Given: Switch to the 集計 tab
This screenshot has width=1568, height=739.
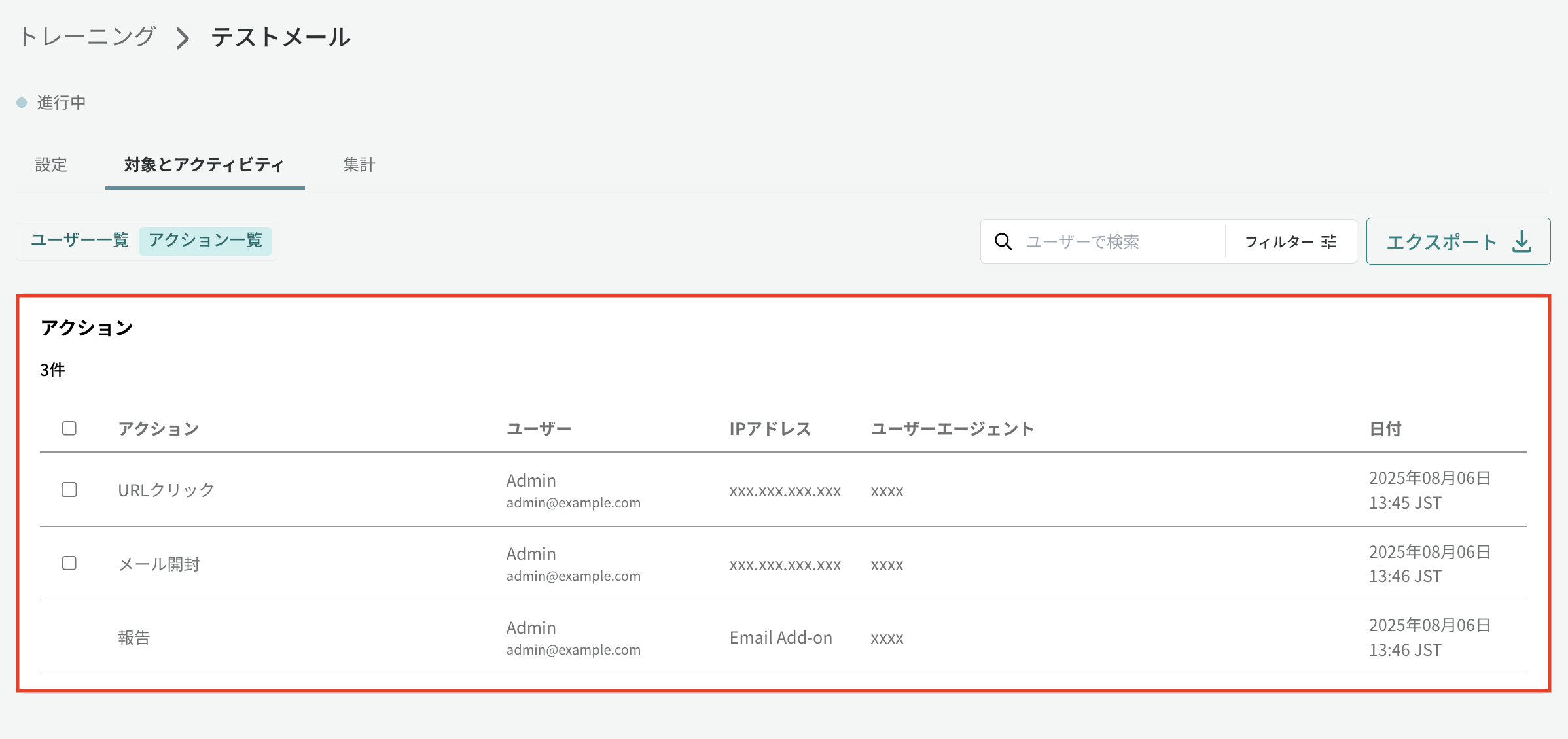Looking at the screenshot, I should (x=359, y=165).
